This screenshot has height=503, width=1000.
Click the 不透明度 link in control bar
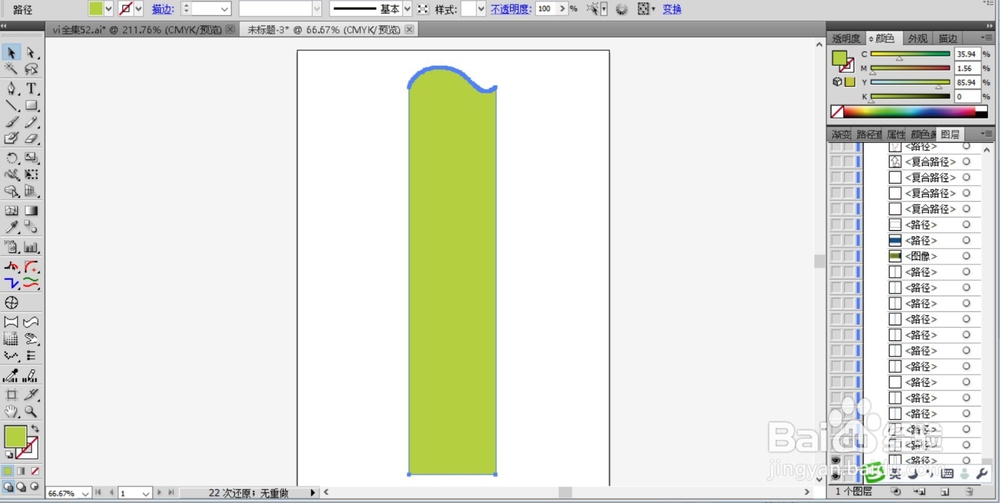pos(510,9)
